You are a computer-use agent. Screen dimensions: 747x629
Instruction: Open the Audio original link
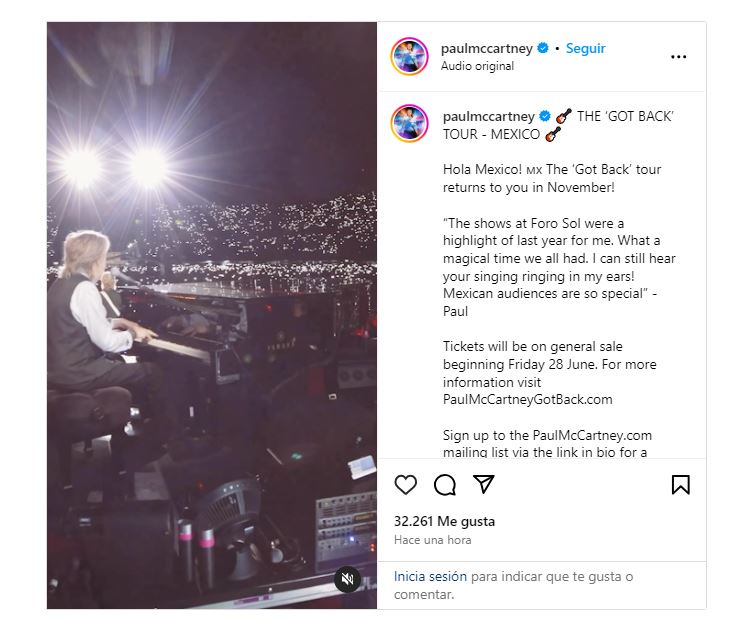point(477,66)
